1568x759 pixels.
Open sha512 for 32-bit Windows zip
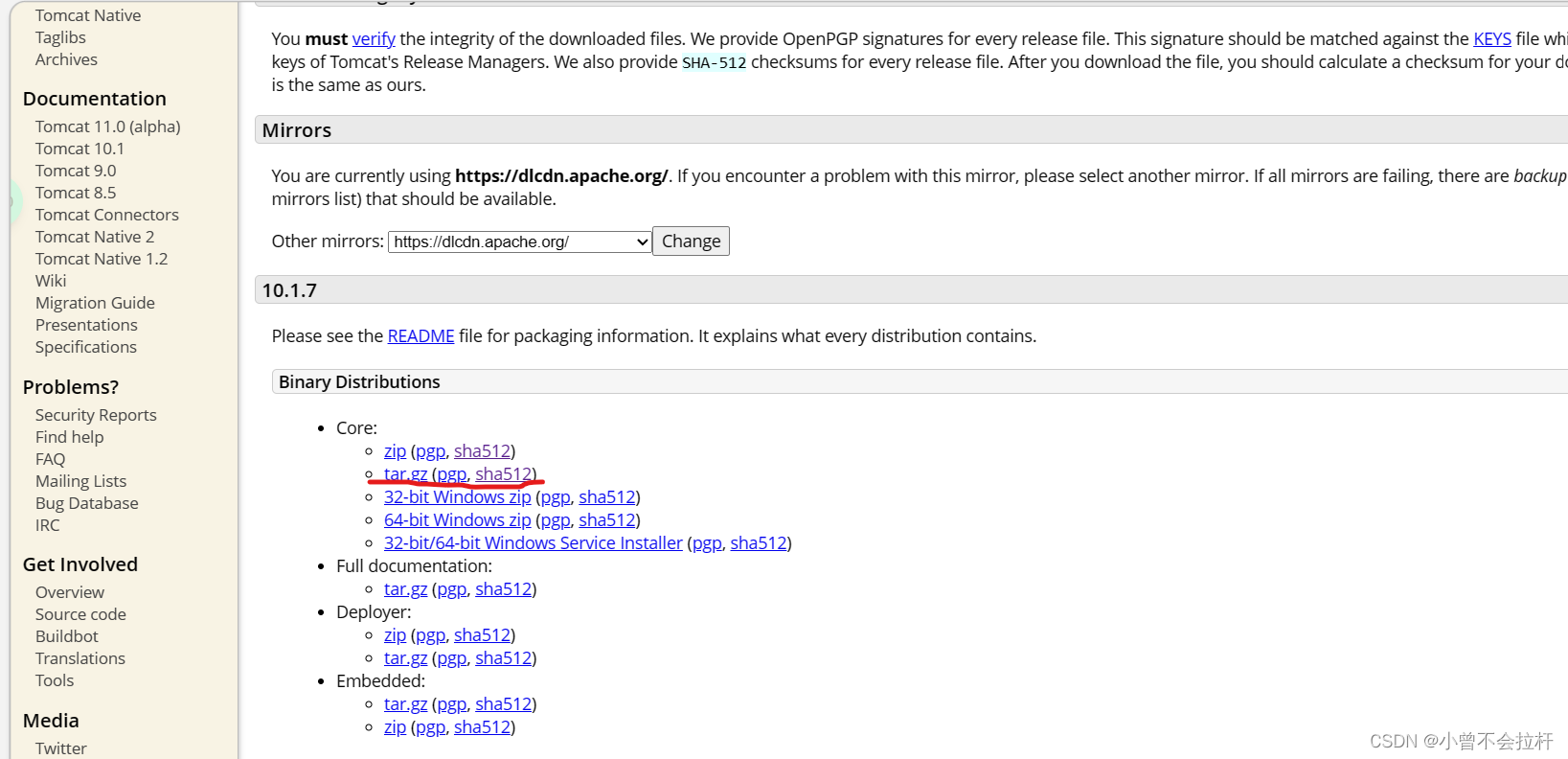(x=606, y=497)
